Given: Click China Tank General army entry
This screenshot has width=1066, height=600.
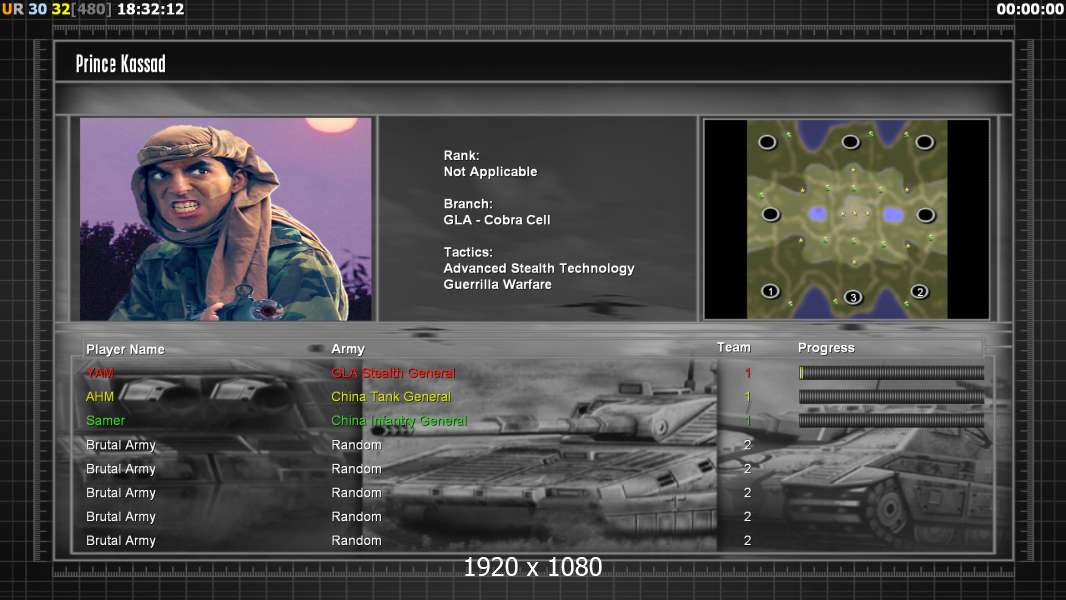Looking at the screenshot, I should 391,397.
